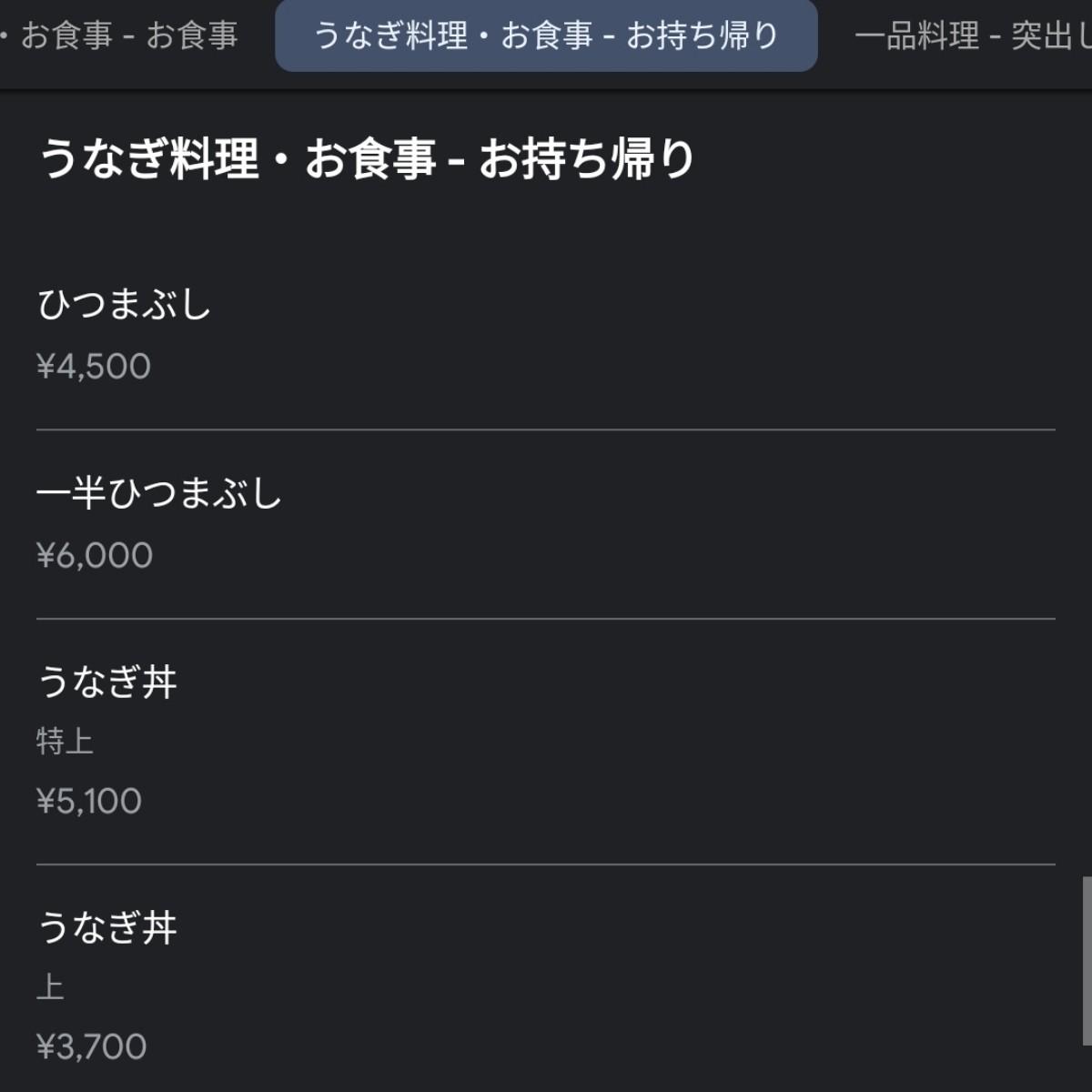Click the vertical scrollbar thumb
Viewport: 1092px width, 1092px height.
(1087, 961)
